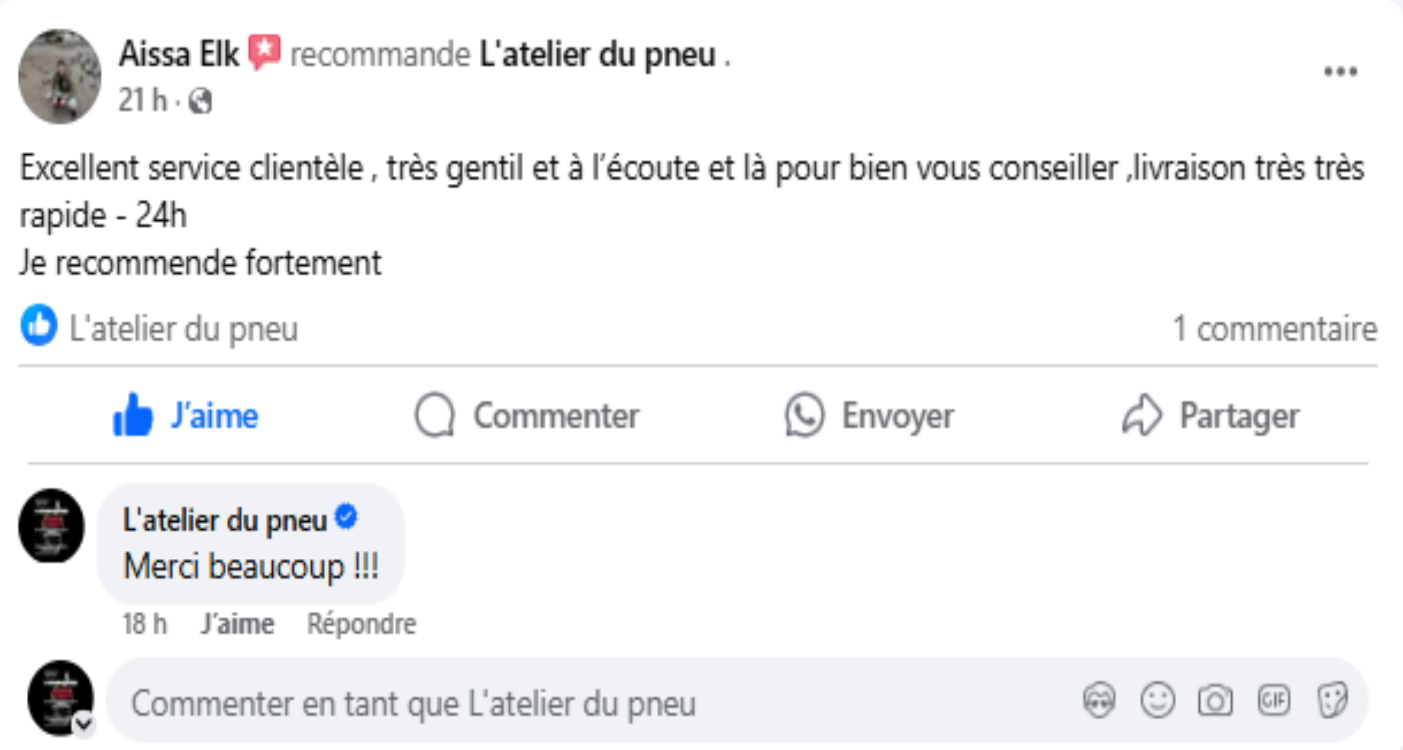Screen dimensions: 1403x750
Task: Click the public globe audience icon
Action: (201, 101)
